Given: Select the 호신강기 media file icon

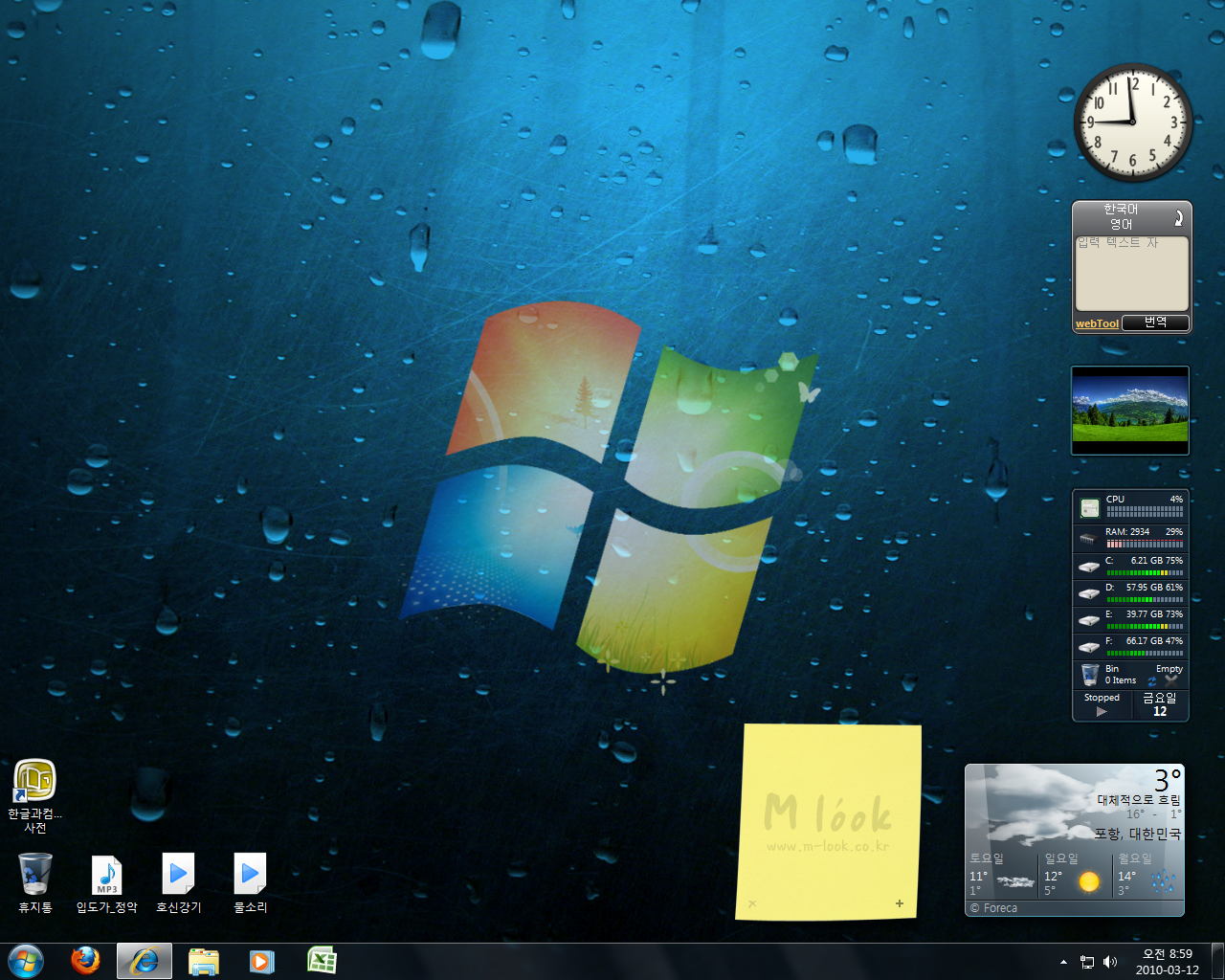Looking at the screenshot, I should 179,882.
